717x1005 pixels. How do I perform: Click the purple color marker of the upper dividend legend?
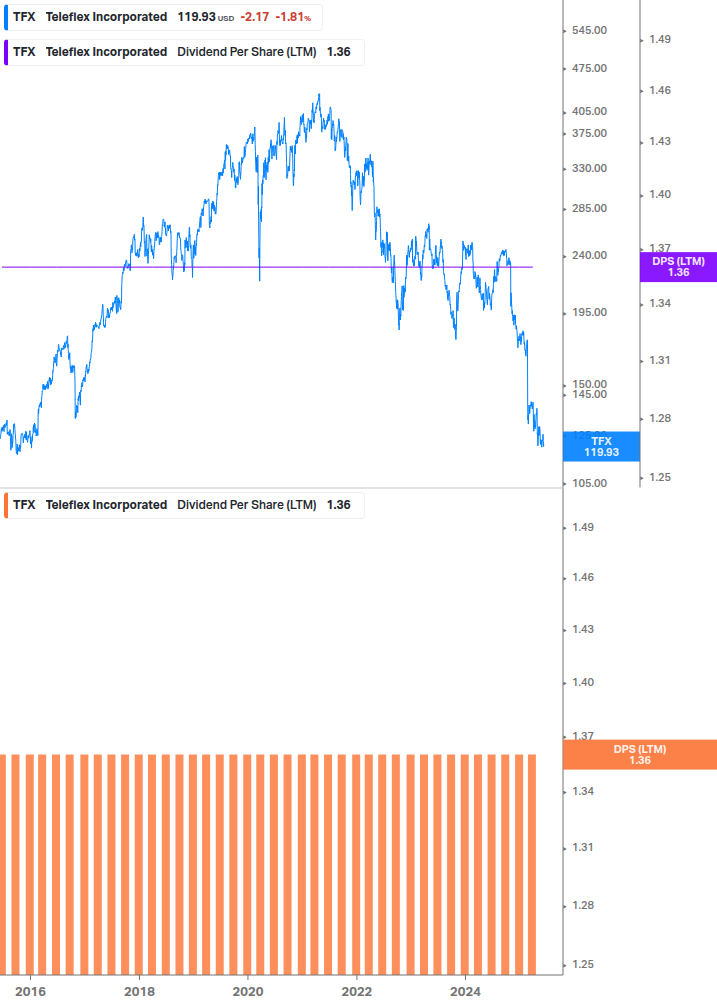[x=6, y=52]
